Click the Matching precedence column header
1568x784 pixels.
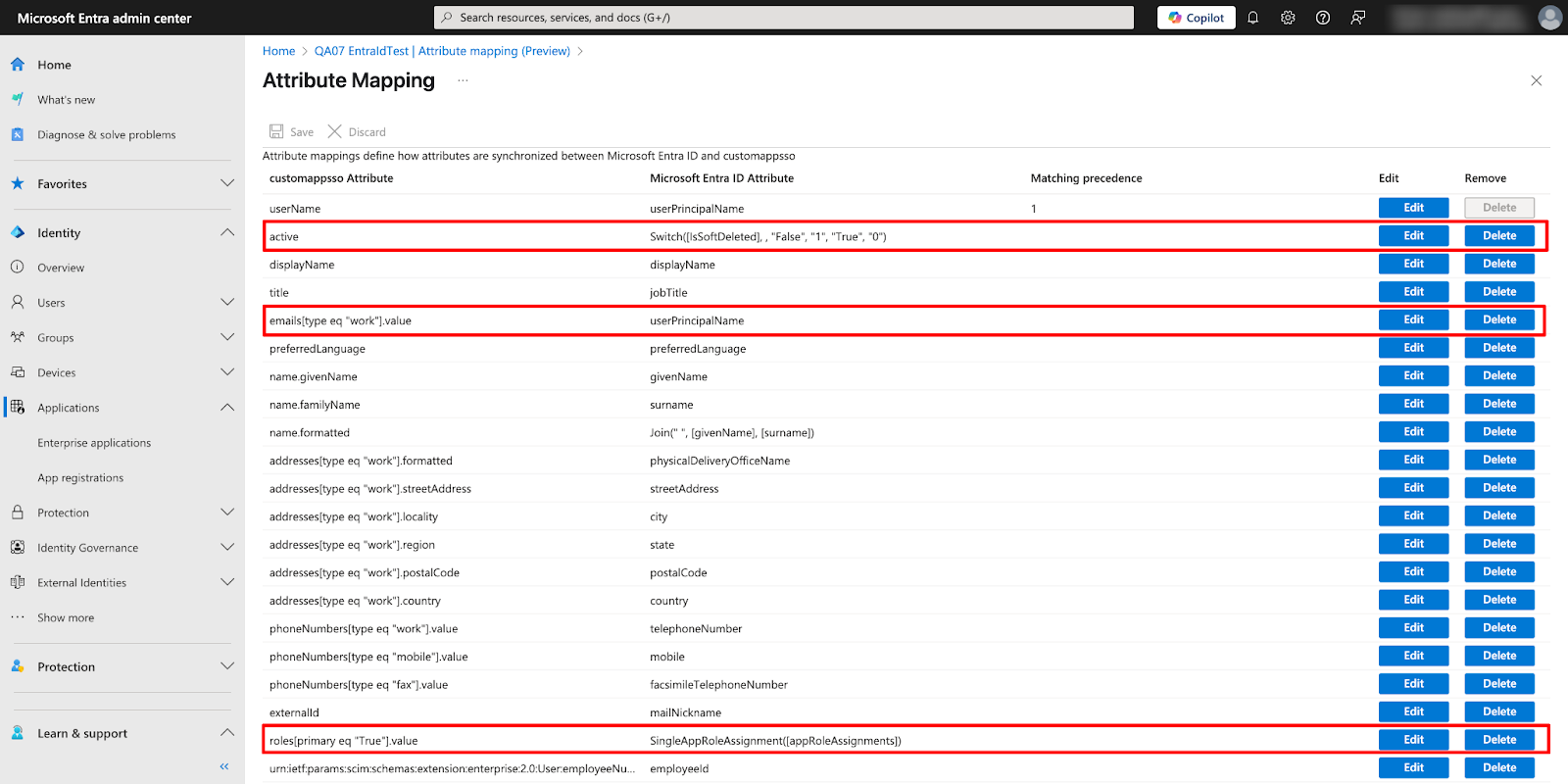pyautogui.click(x=1086, y=178)
